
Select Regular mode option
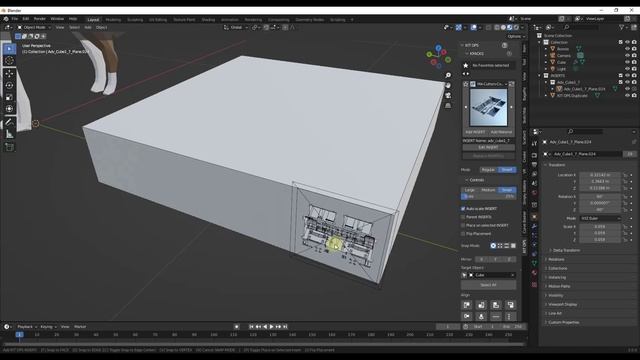[488, 170]
